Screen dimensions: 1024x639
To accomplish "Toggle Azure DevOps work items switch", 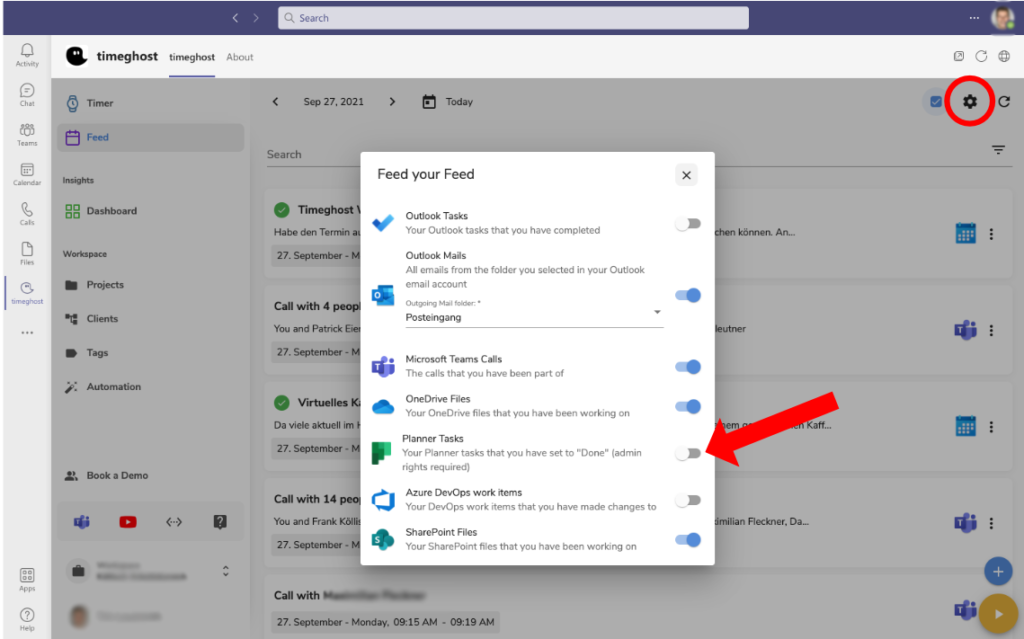I will click(688, 500).
